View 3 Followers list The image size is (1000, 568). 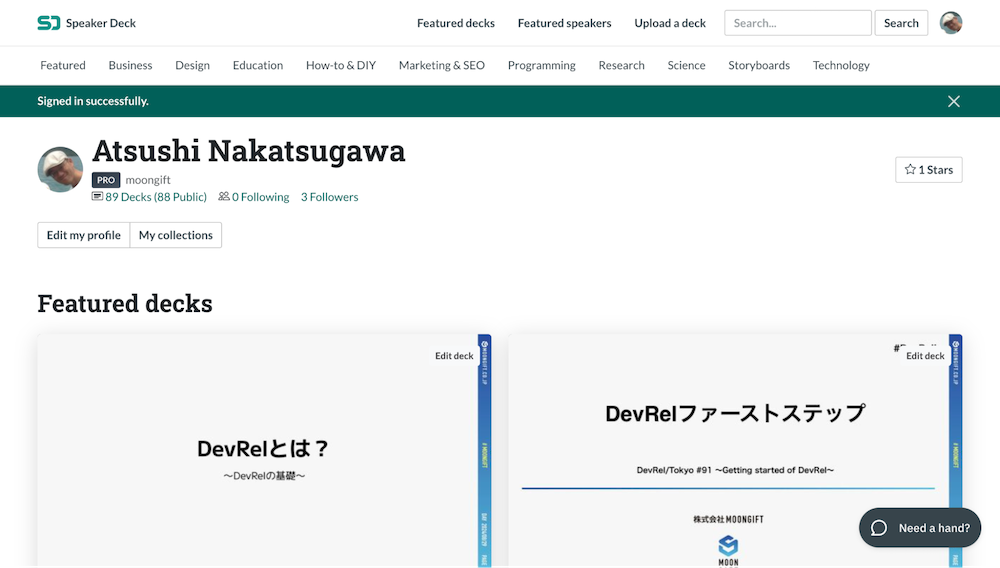pyautogui.click(x=330, y=196)
